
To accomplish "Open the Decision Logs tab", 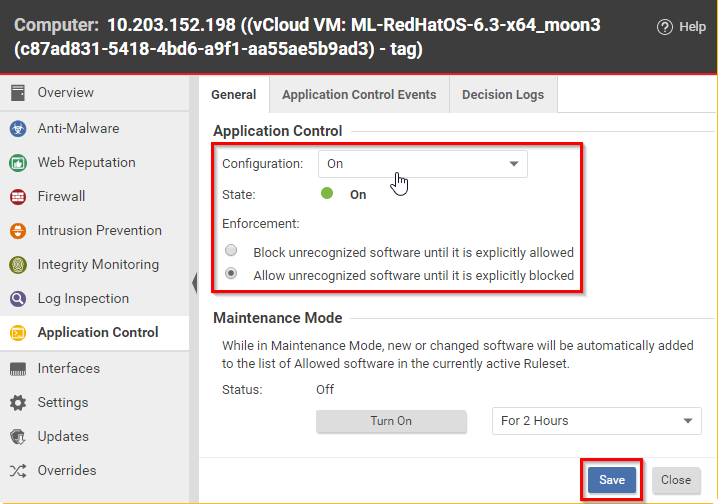I will click(x=502, y=95).
